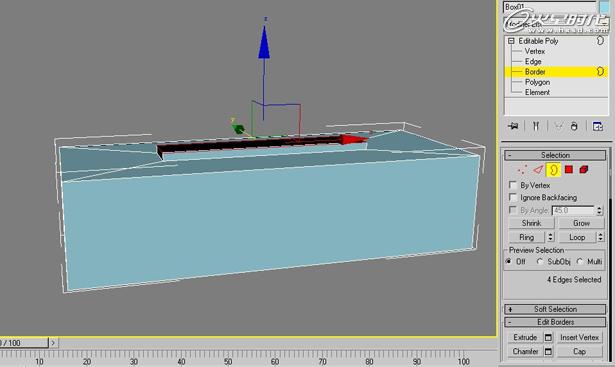Select Edge sub-object triangle icon
The width and height of the screenshot is (615, 367).
[x=538, y=170]
